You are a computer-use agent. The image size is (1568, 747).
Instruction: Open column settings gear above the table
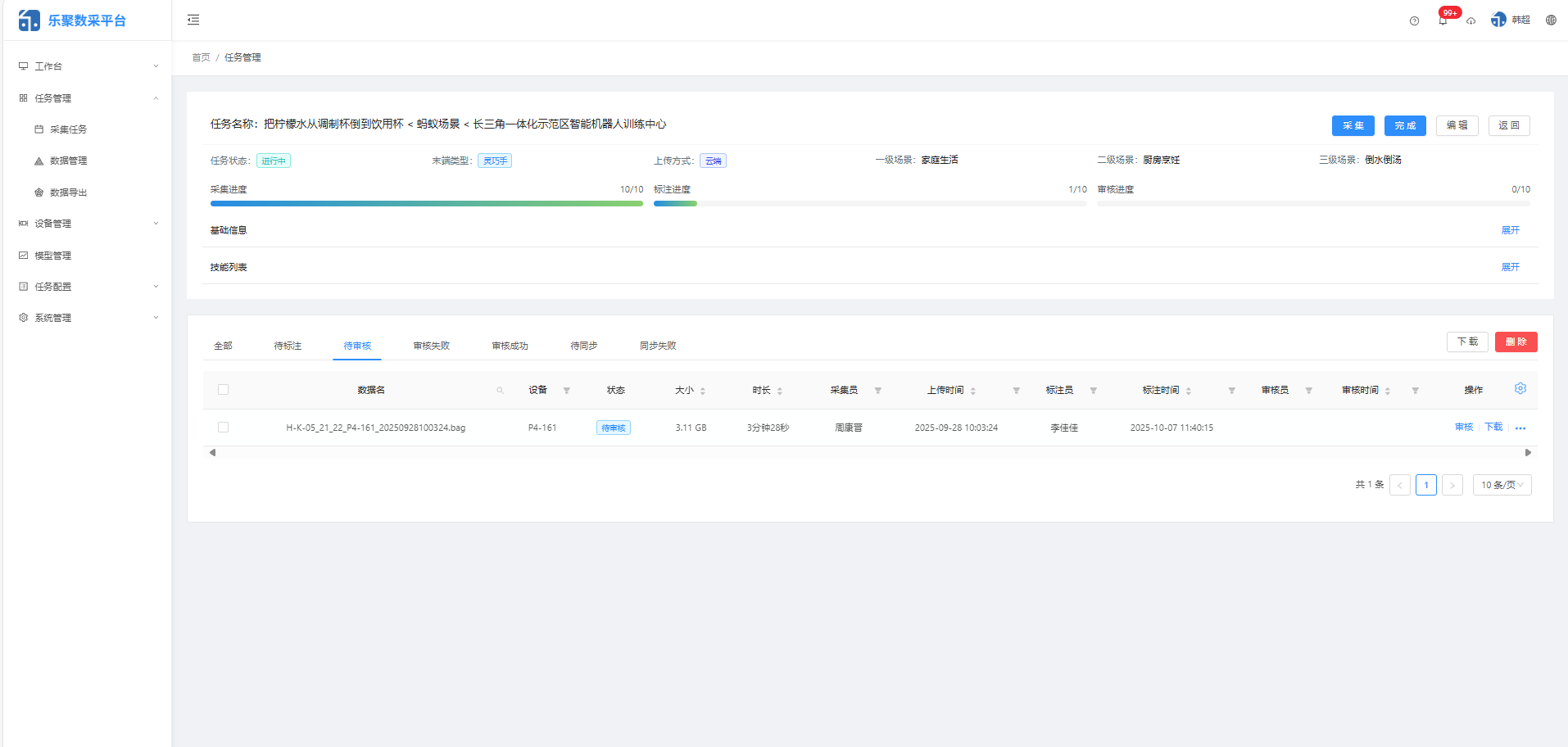pos(1520,388)
